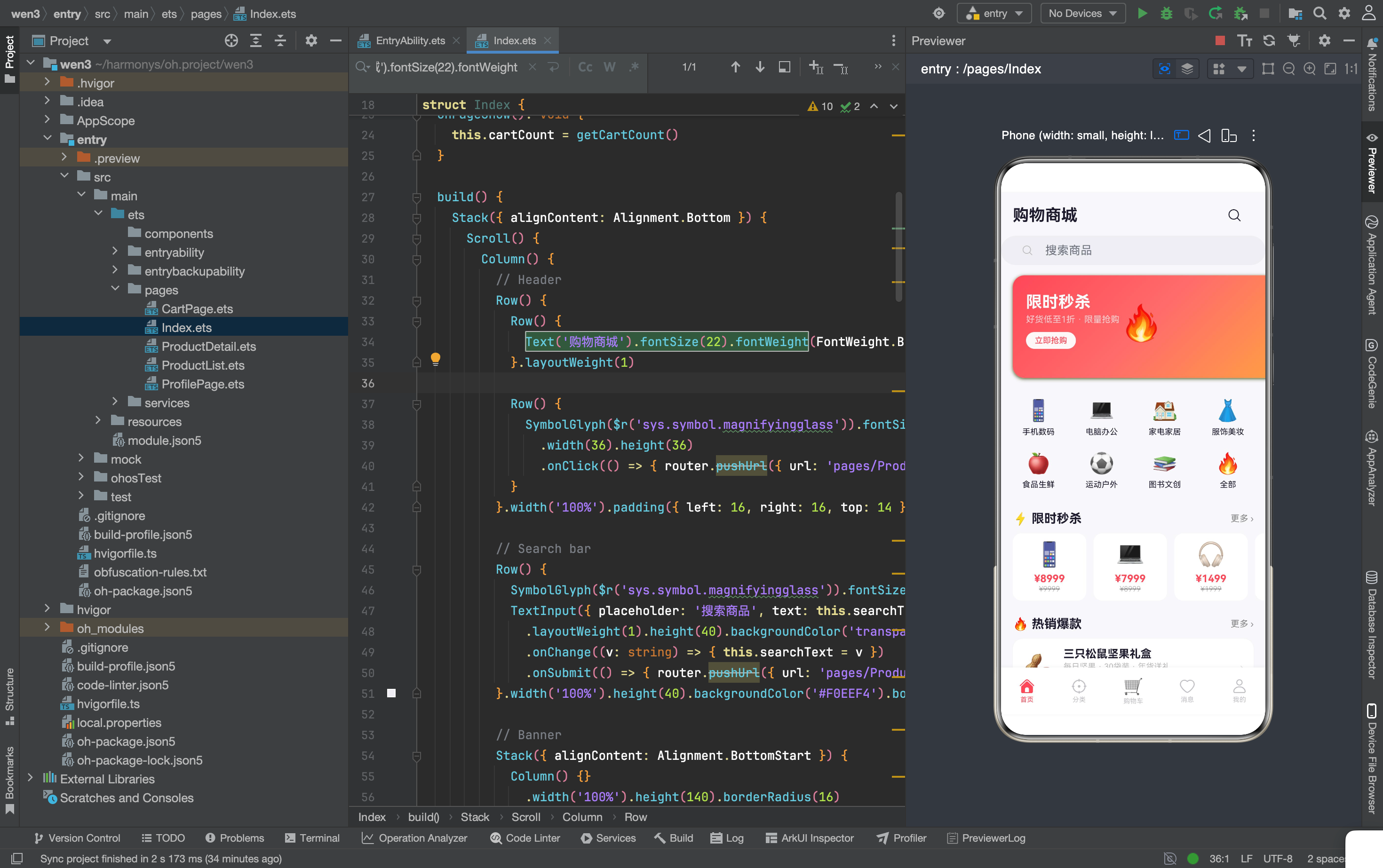This screenshot has height=868, width=1383.
Task: Toggle regex option in search bar
Action: click(634, 67)
